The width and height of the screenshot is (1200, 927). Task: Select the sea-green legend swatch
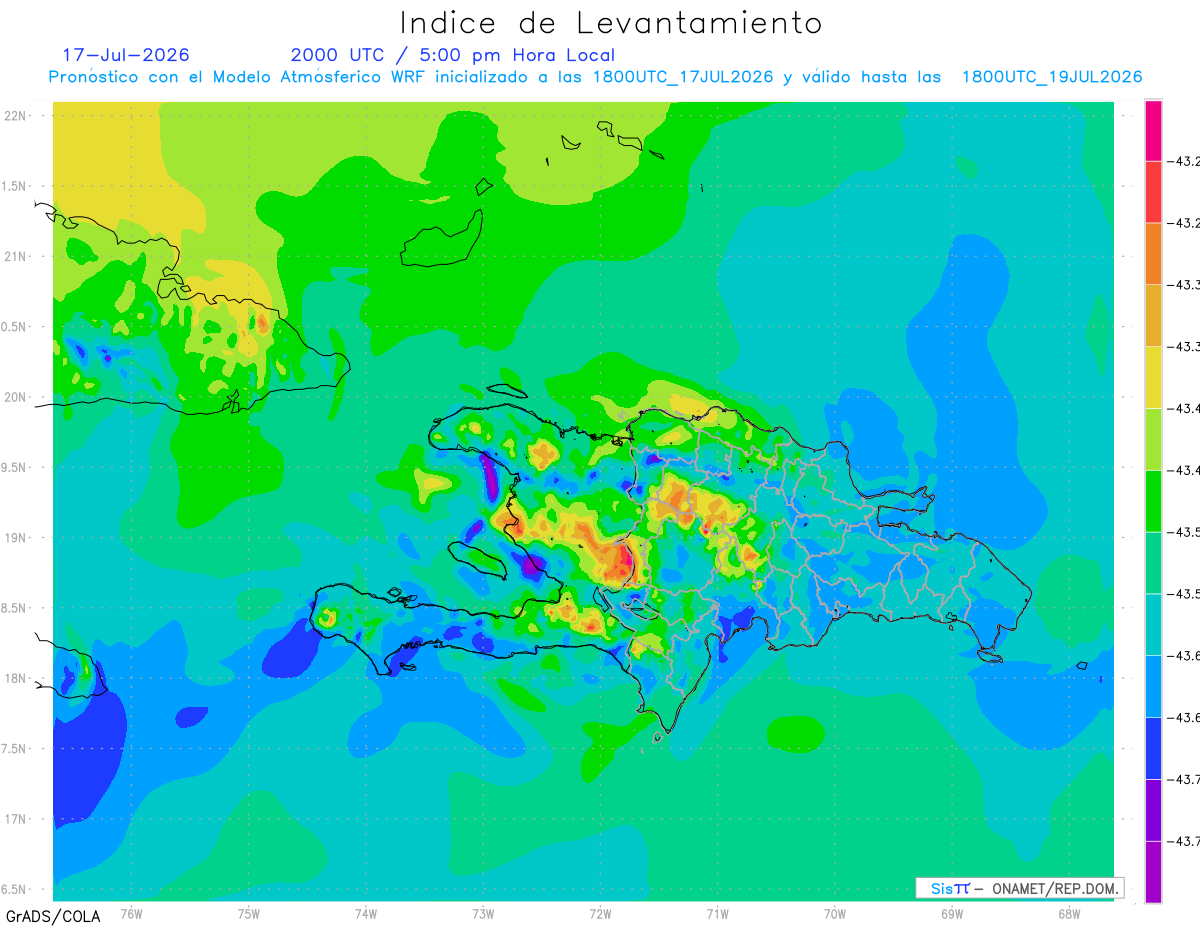pos(1153,563)
